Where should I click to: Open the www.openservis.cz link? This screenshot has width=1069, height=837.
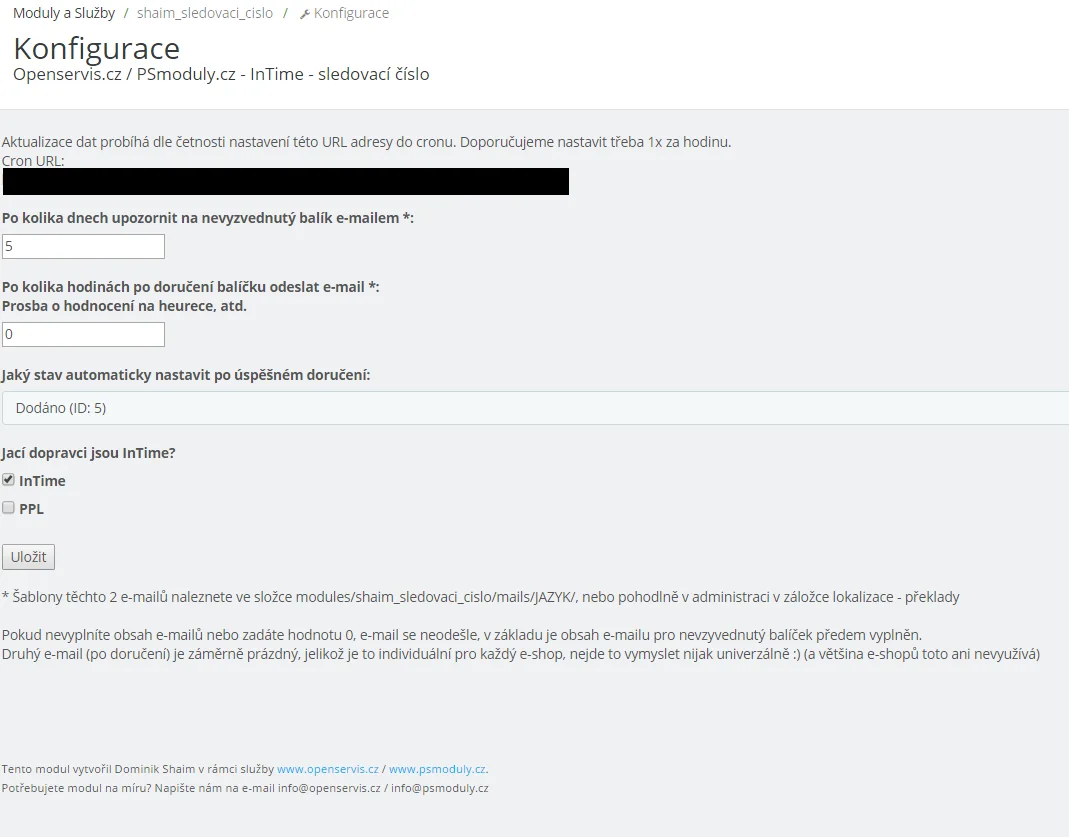(327, 769)
